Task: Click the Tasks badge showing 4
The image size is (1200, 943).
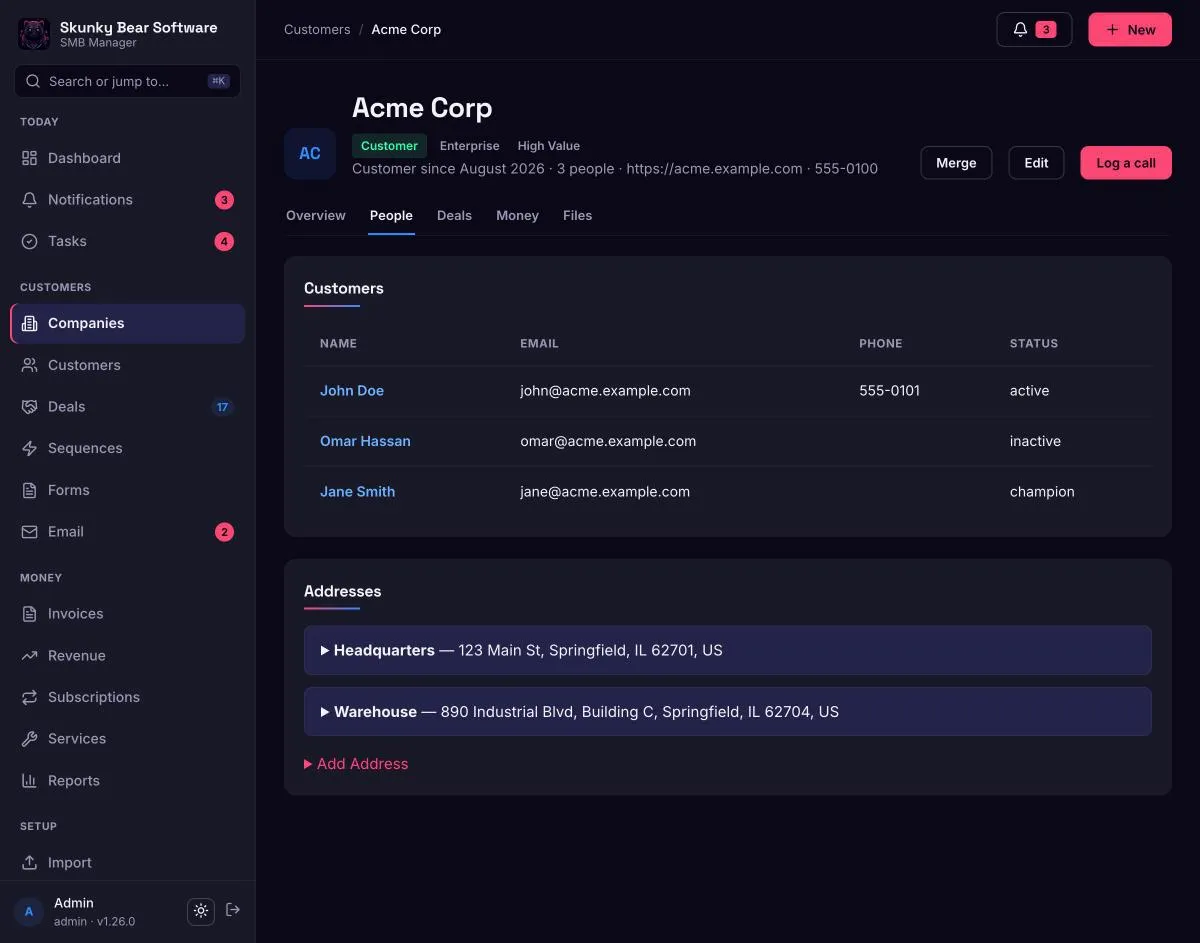Action: (x=224, y=241)
